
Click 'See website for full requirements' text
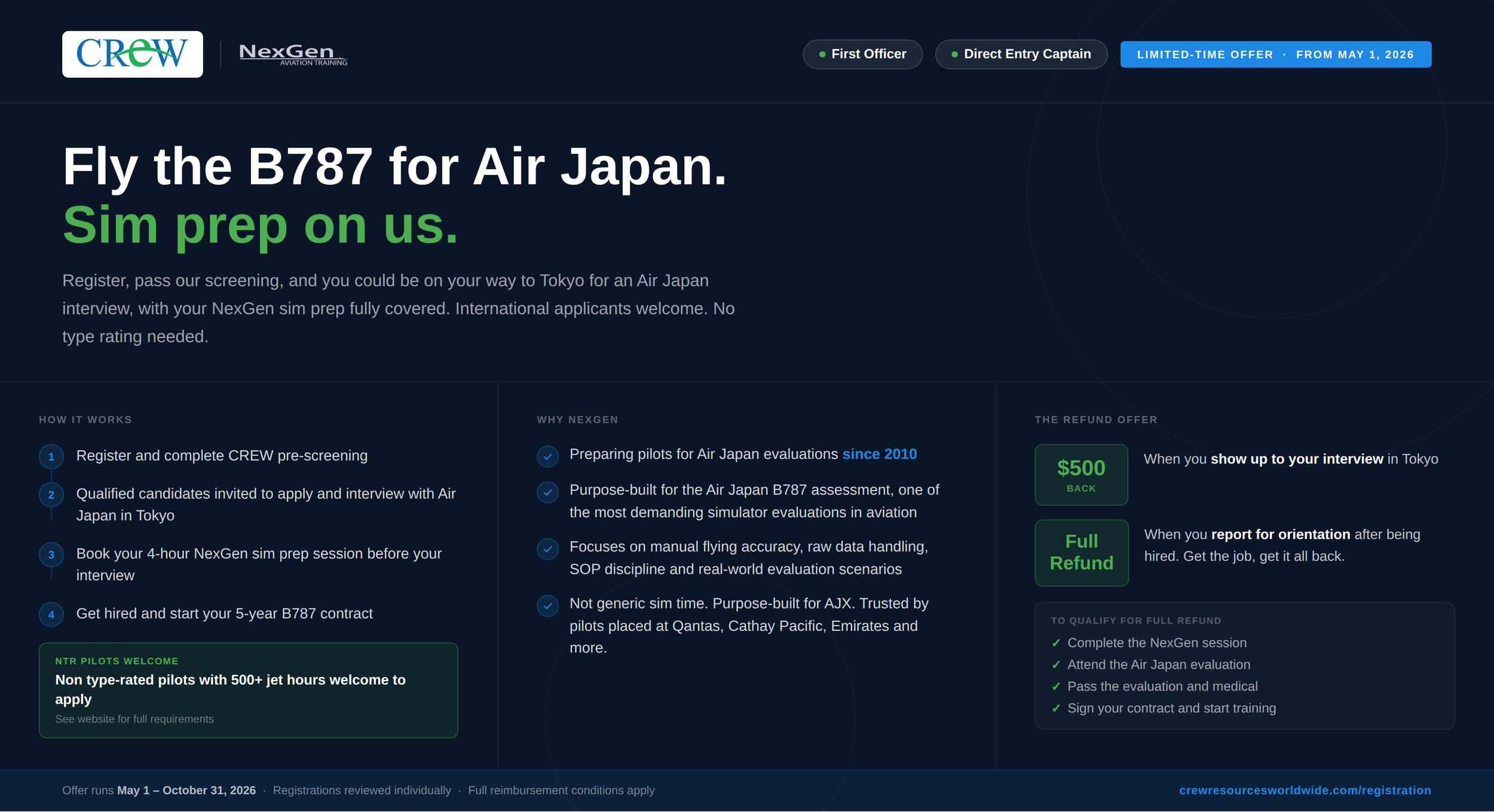point(134,719)
